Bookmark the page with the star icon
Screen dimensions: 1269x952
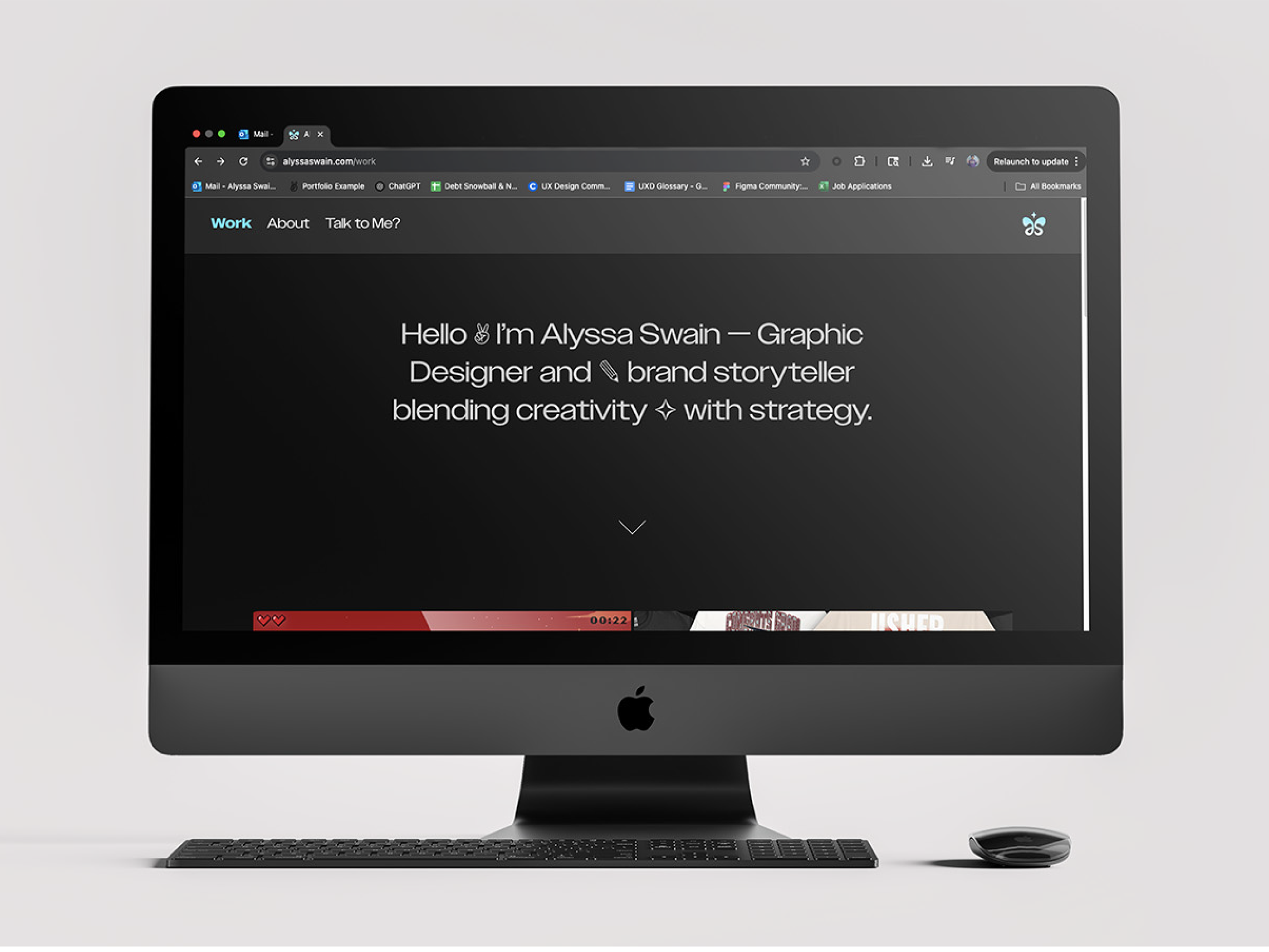[805, 162]
